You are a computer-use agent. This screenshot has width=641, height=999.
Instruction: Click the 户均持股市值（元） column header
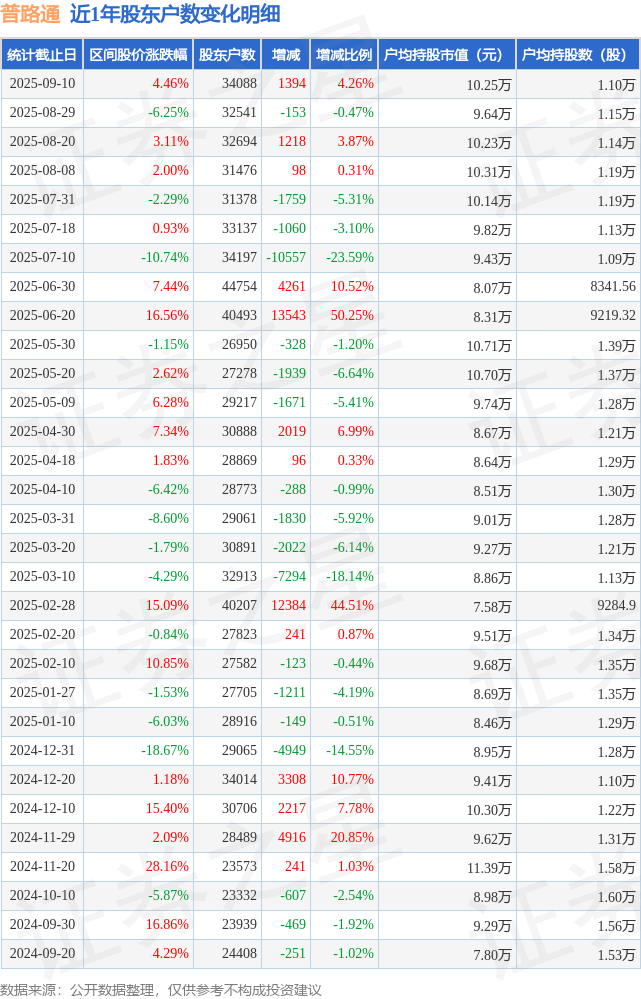(x=444, y=55)
